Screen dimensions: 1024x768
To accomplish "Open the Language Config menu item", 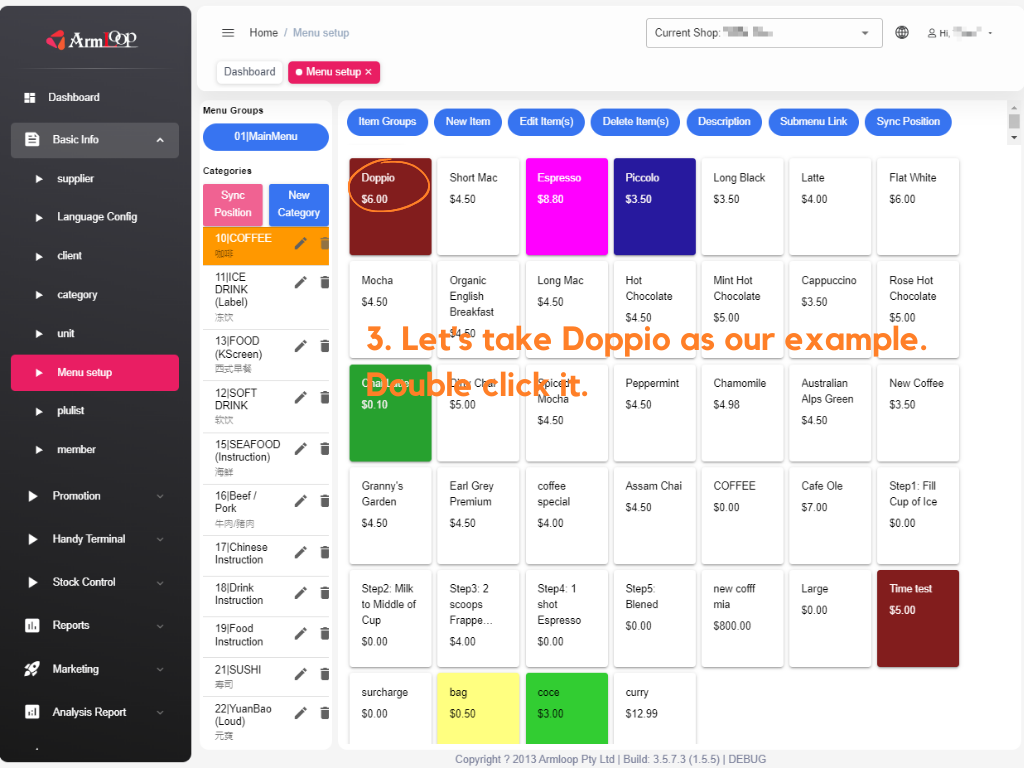I will tap(96, 217).
